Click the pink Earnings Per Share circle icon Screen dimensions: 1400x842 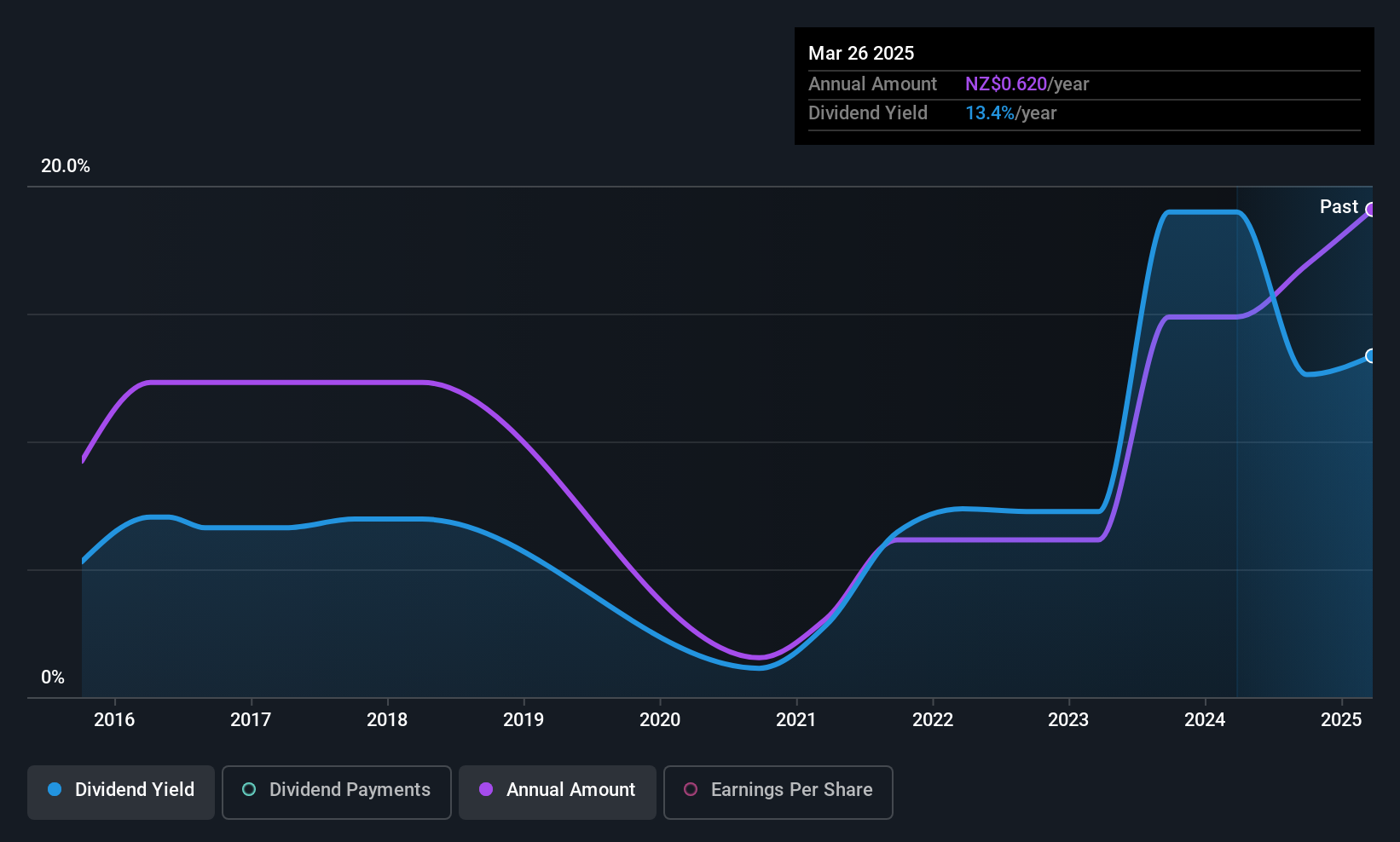[691, 790]
